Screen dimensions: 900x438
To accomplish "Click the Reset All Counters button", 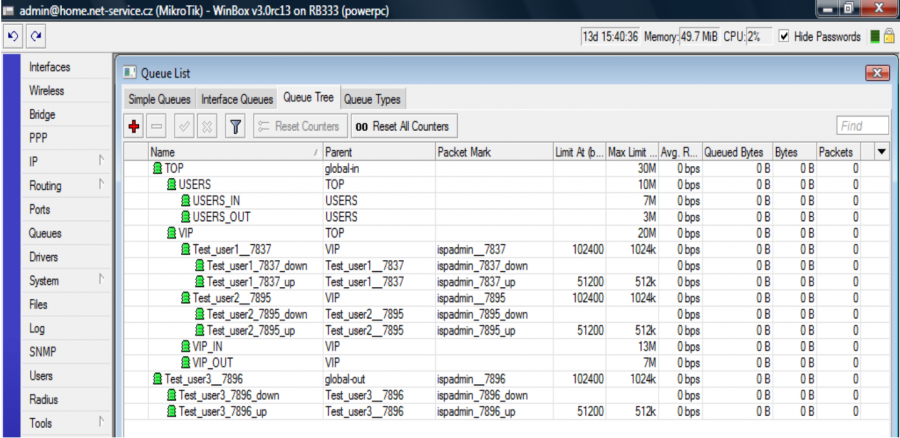I will point(404,126).
